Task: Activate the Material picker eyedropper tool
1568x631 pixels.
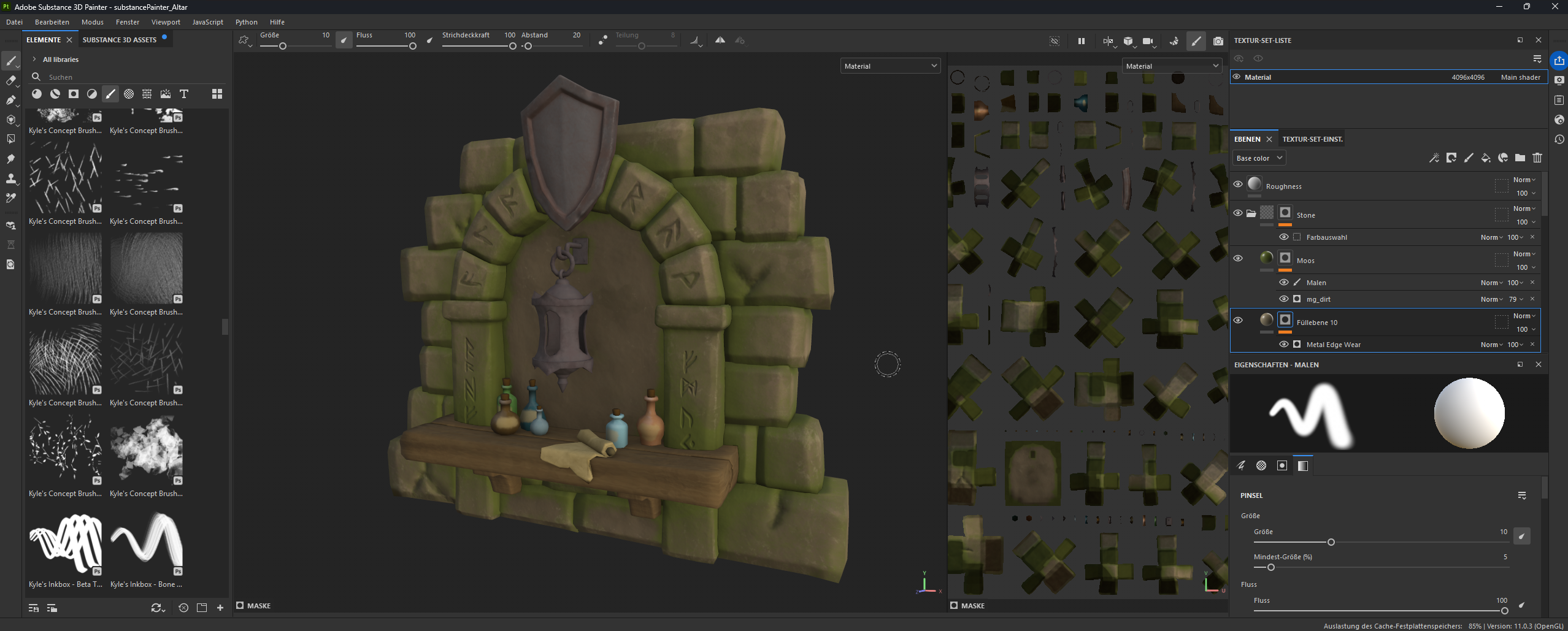Action: [10, 198]
